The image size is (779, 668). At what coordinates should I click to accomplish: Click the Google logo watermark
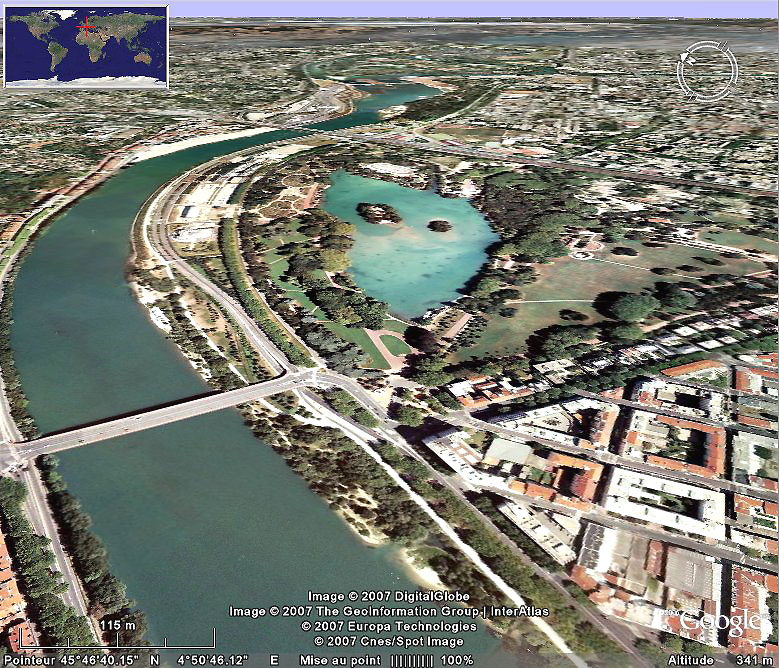(x=718, y=622)
